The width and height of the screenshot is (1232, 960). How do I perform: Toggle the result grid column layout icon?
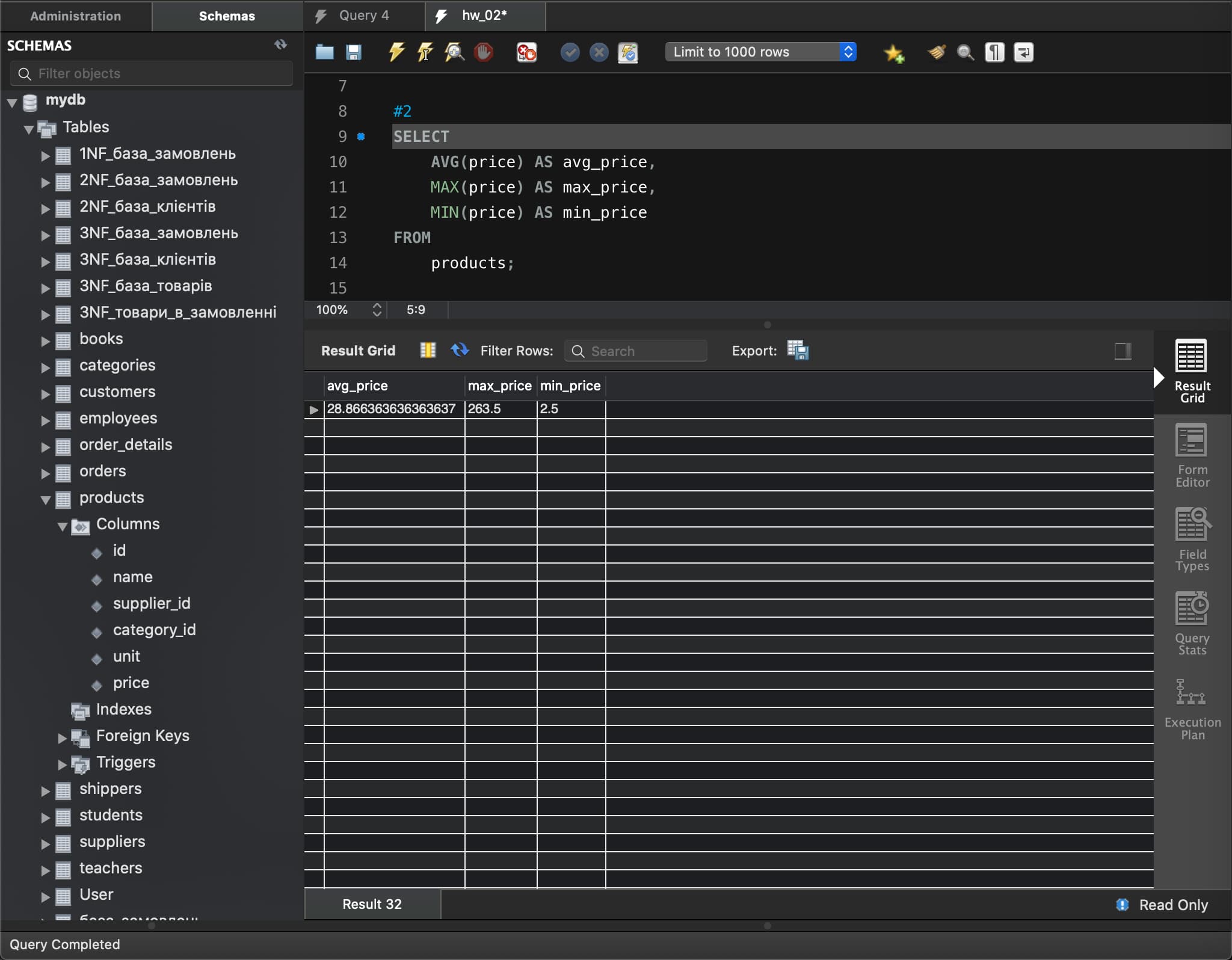pyautogui.click(x=428, y=351)
